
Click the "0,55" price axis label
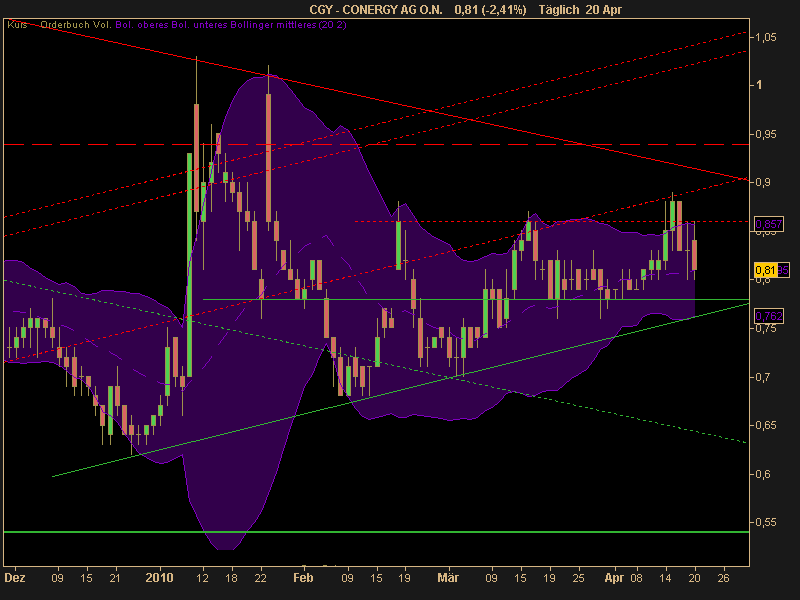point(766,522)
